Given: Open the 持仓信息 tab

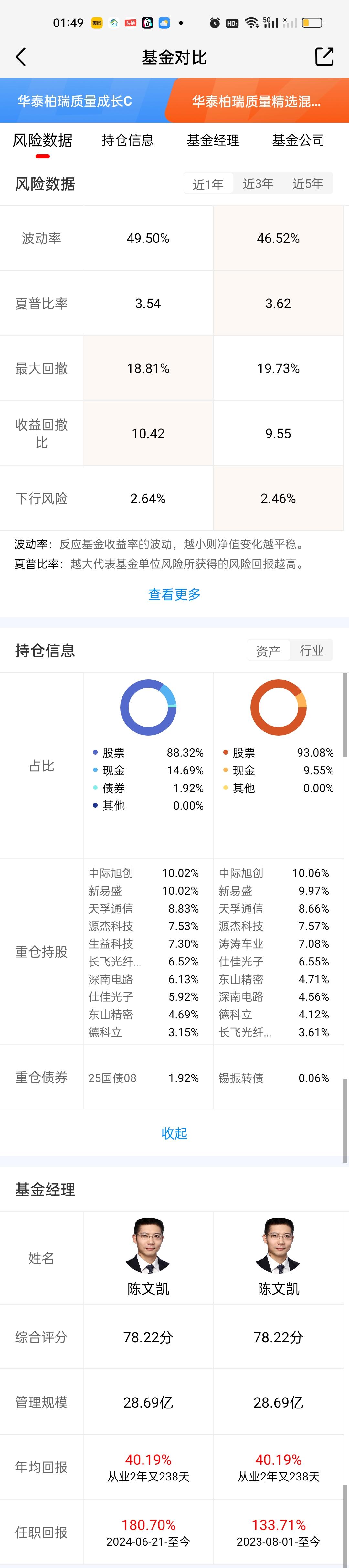Looking at the screenshot, I should click(128, 140).
